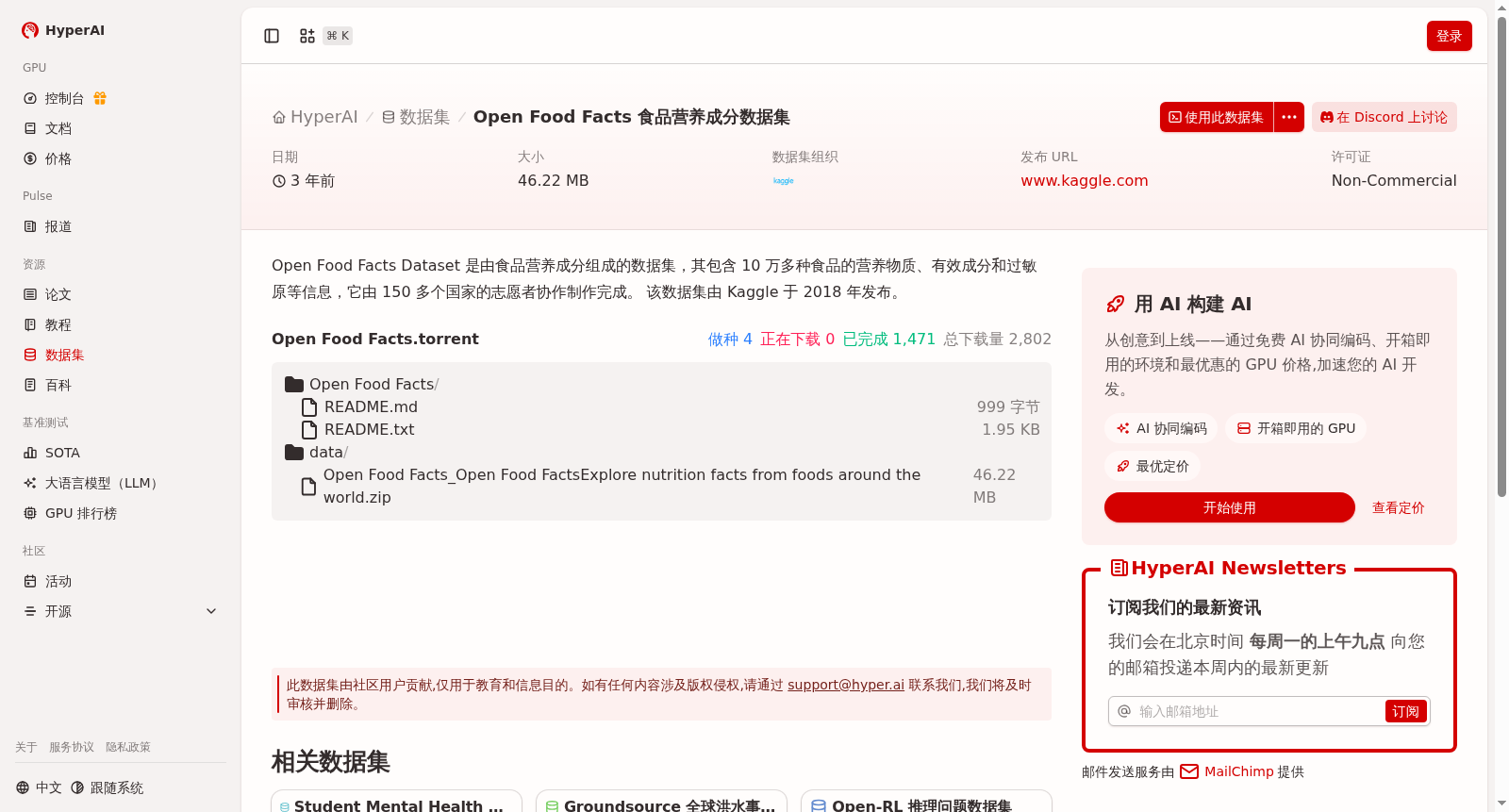Click the 跟随系统 theme selector

coord(108,787)
